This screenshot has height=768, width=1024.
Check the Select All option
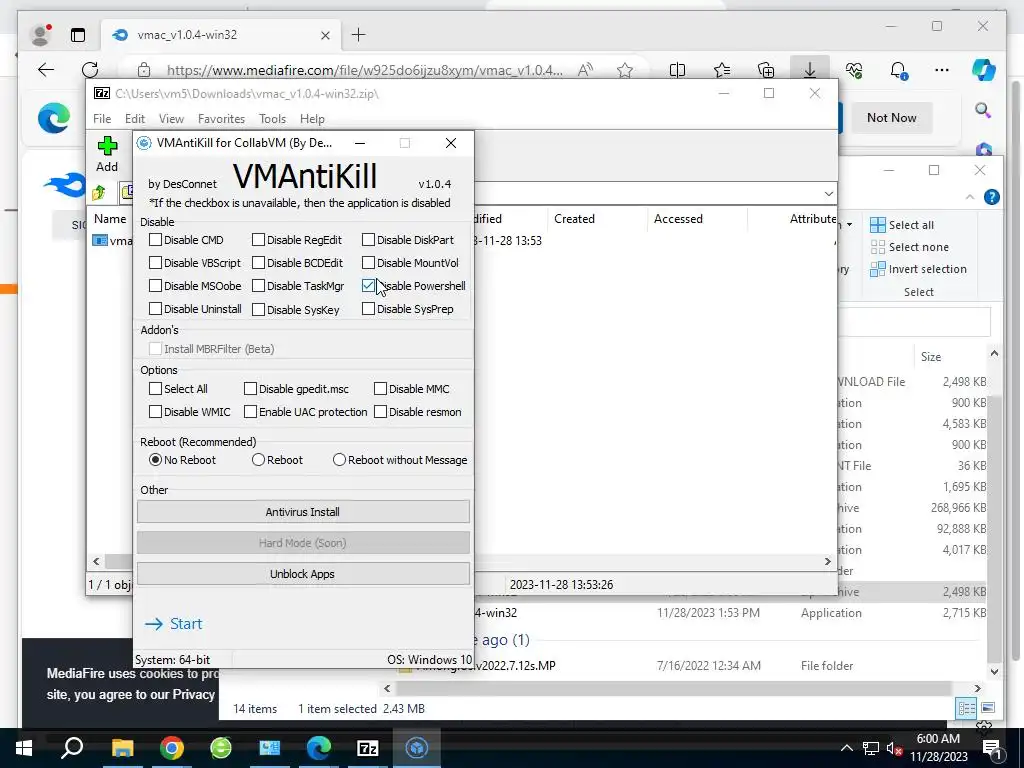coord(155,389)
